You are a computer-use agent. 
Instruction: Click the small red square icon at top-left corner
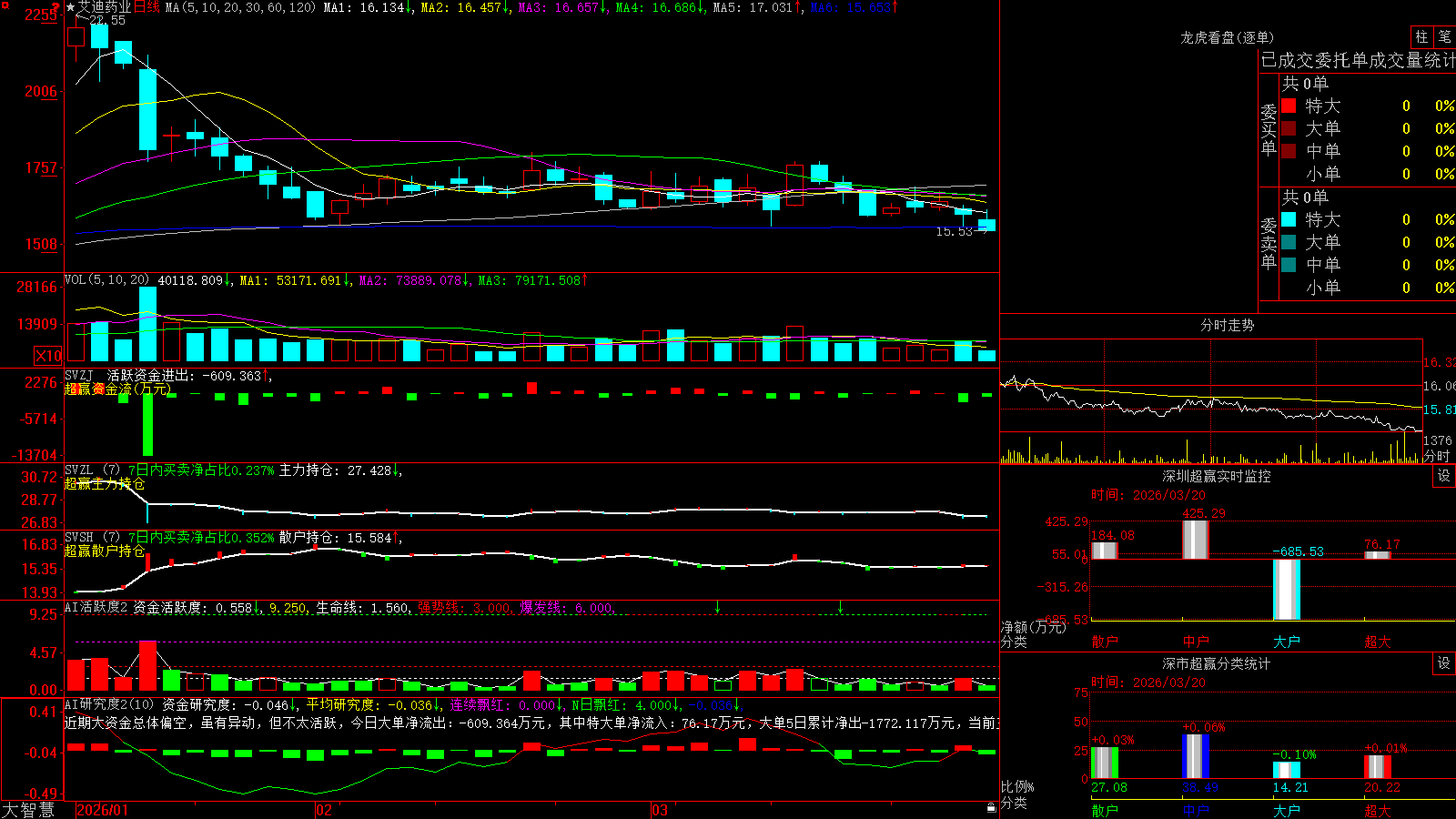tap(5, 5)
